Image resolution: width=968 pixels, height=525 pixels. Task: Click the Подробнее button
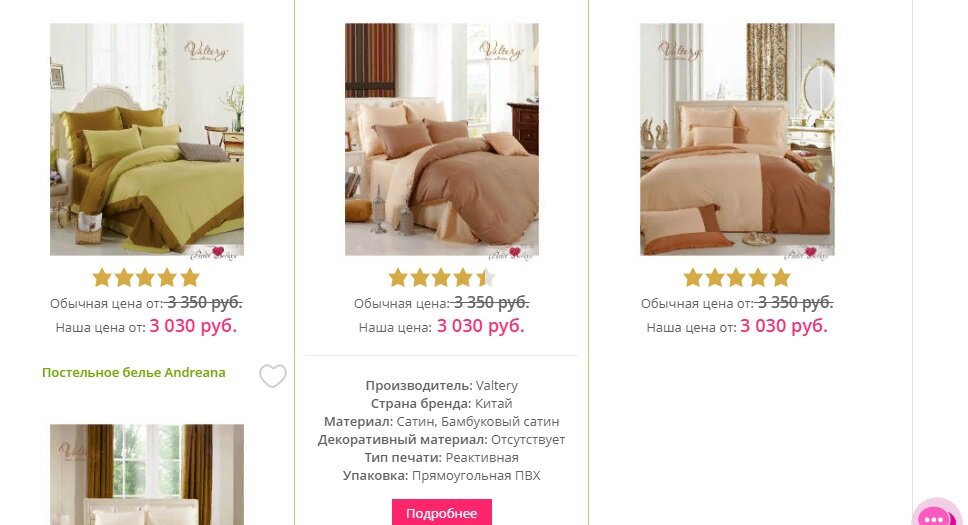click(441, 512)
